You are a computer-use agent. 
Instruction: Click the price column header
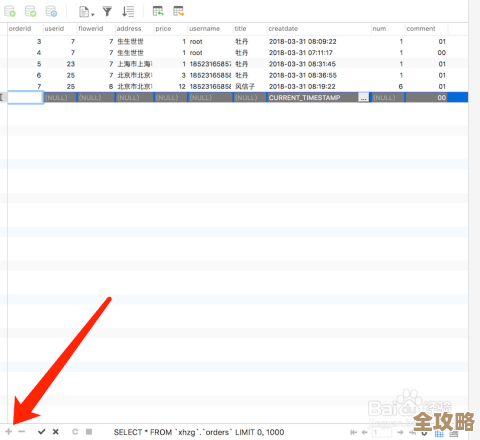click(x=163, y=29)
